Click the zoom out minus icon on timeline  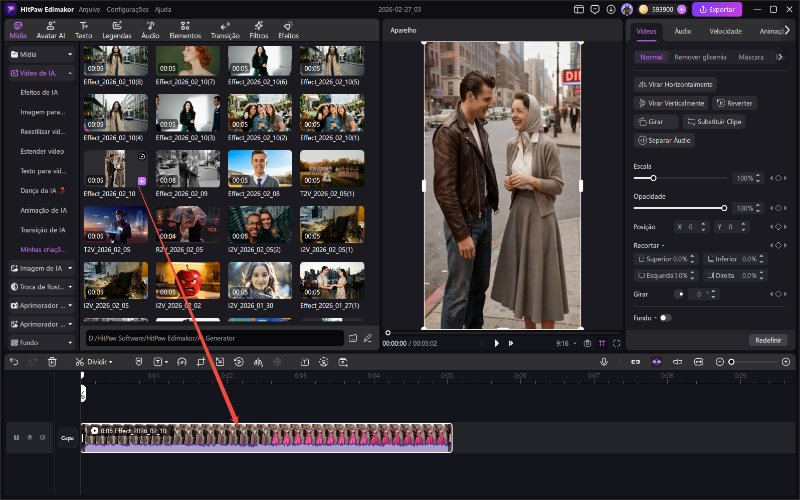pyautogui.click(x=719, y=362)
